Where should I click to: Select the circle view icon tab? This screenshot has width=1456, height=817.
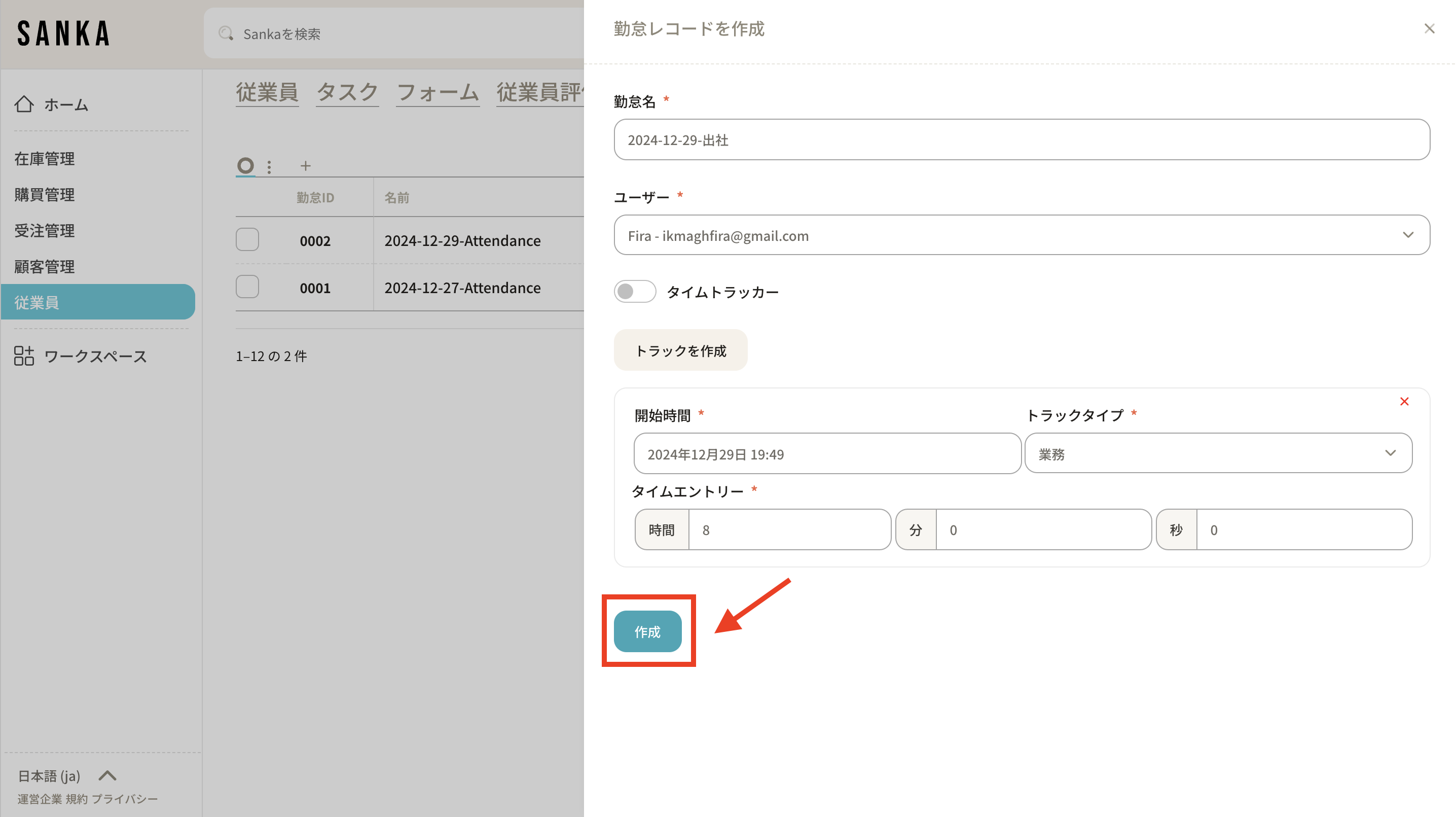(245, 166)
